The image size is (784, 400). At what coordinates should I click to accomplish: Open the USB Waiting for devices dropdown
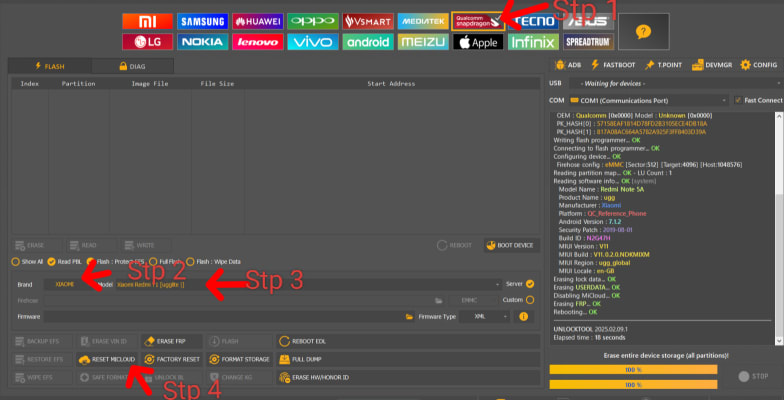pyautogui.click(x=674, y=84)
